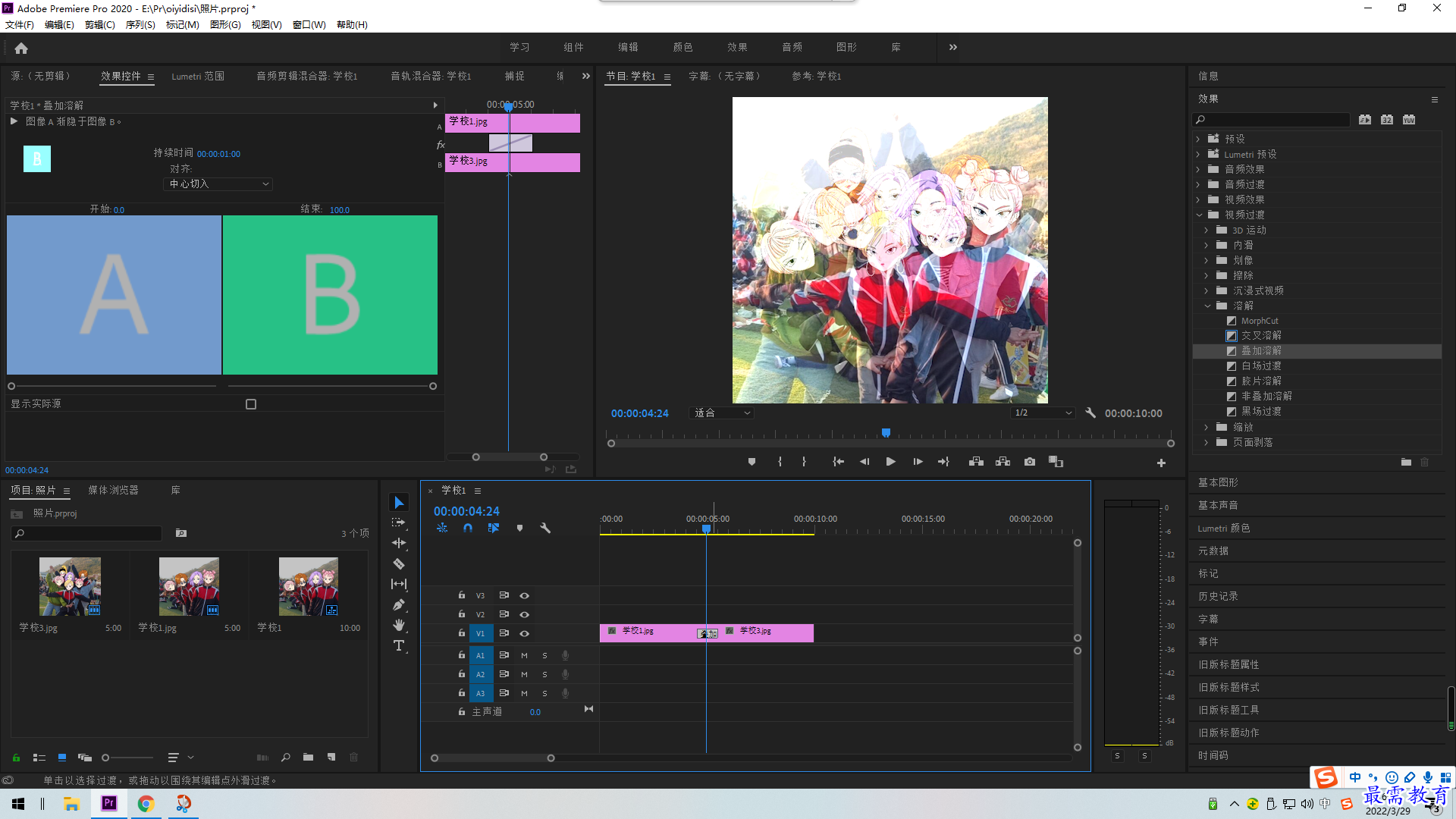The height and width of the screenshot is (819, 1456).
Task: Toggle V1 track output eye
Action: (x=524, y=633)
